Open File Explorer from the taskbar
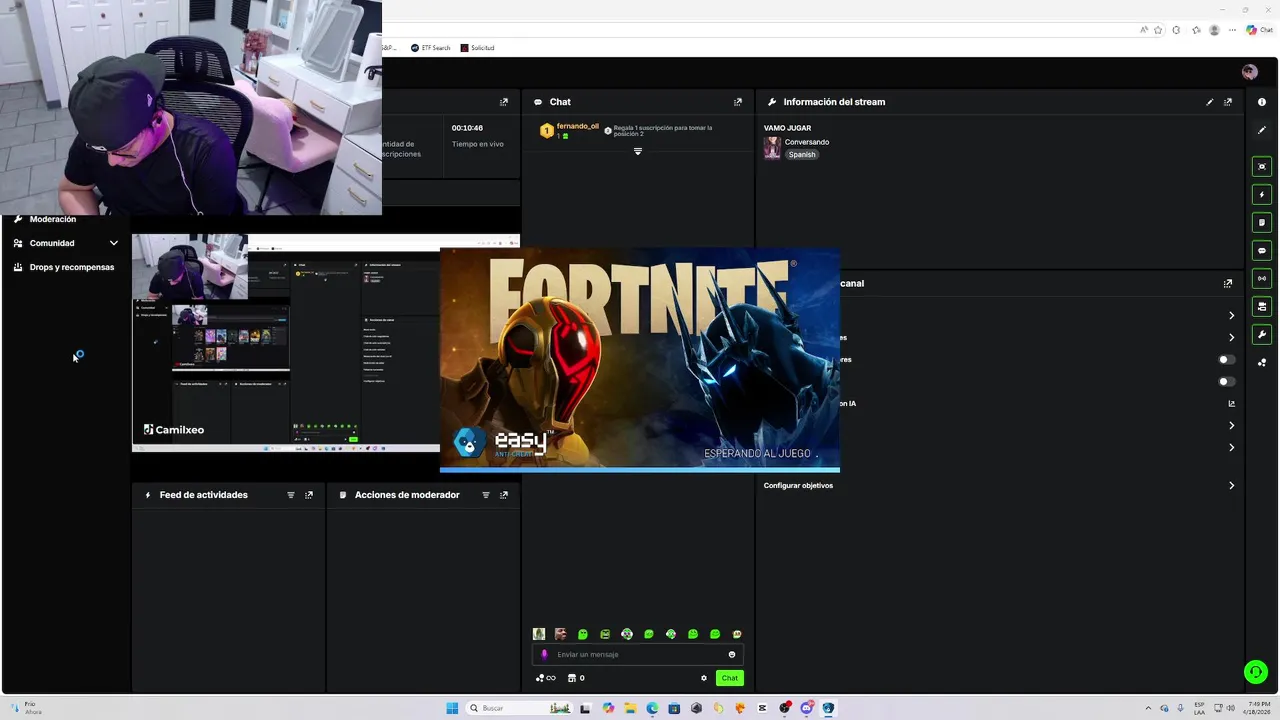The width and height of the screenshot is (1280, 720). click(630, 708)
